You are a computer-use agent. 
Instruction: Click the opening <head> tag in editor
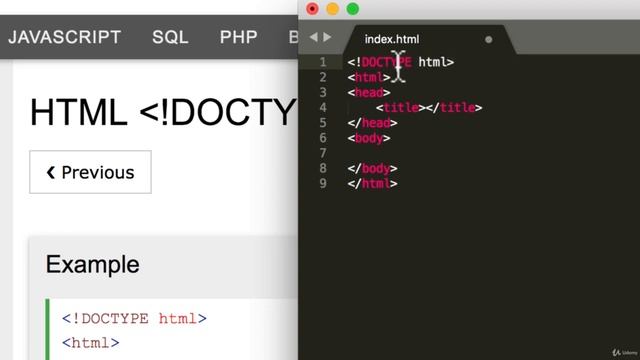coord(369,93)
